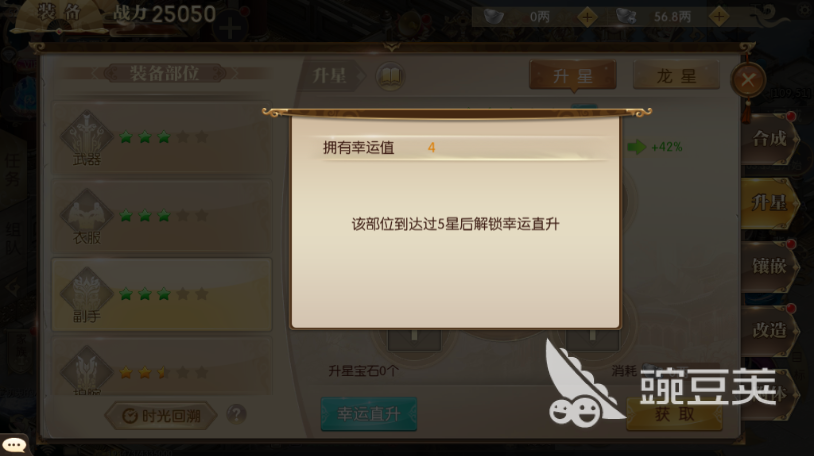Viewport: 814px width, 456px height.
Task: Click the 获取 button
Action: point(674,414)
